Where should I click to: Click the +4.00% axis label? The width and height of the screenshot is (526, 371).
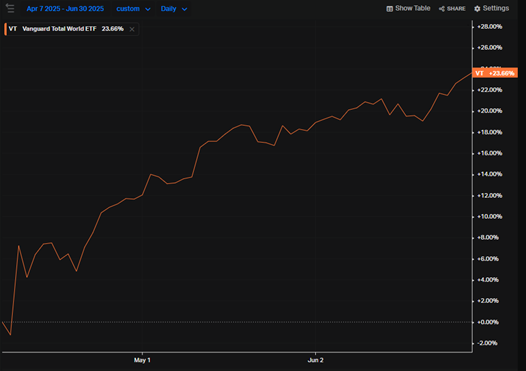point(487,280)
